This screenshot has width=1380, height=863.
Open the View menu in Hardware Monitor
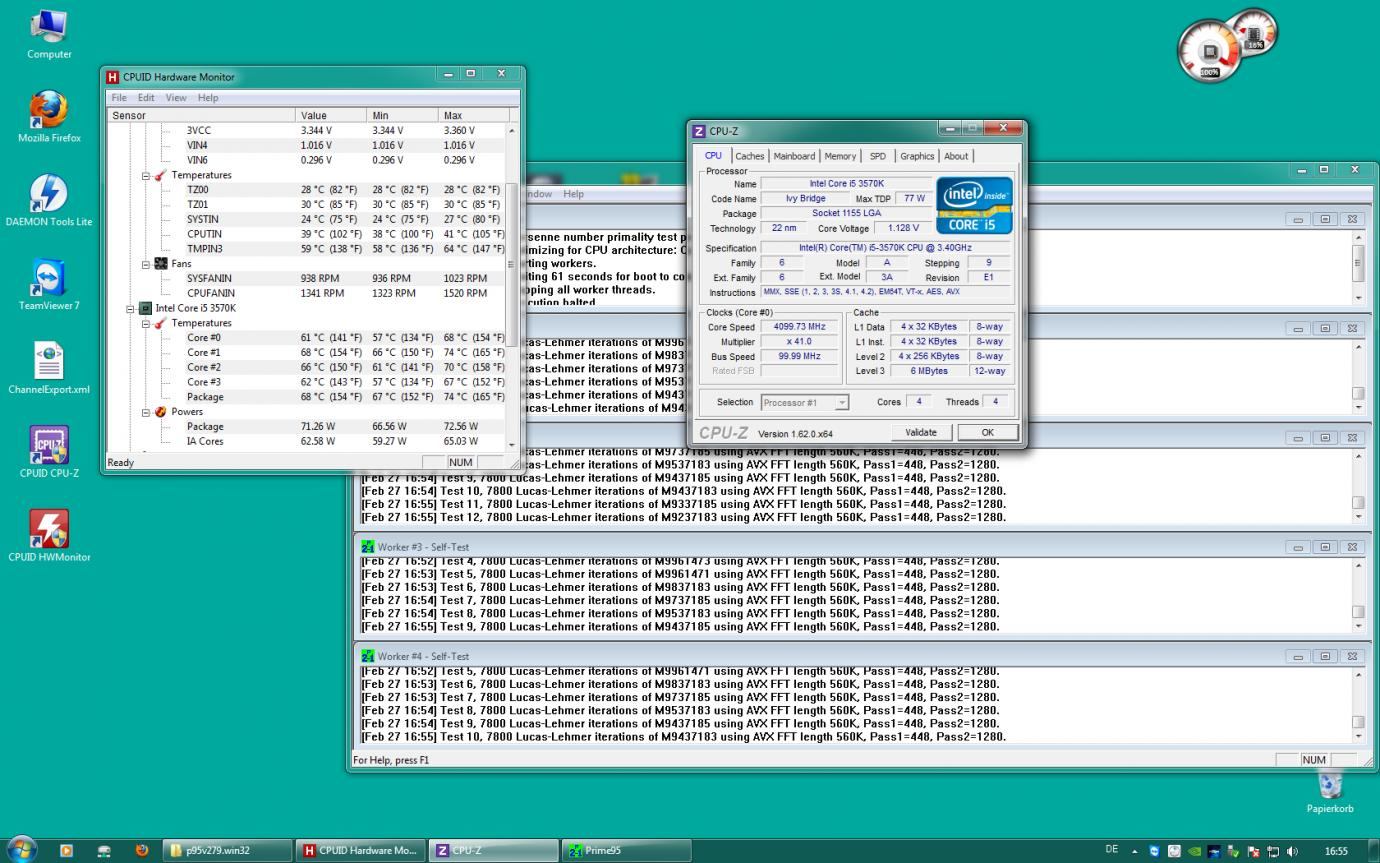(x=176, y=98)
